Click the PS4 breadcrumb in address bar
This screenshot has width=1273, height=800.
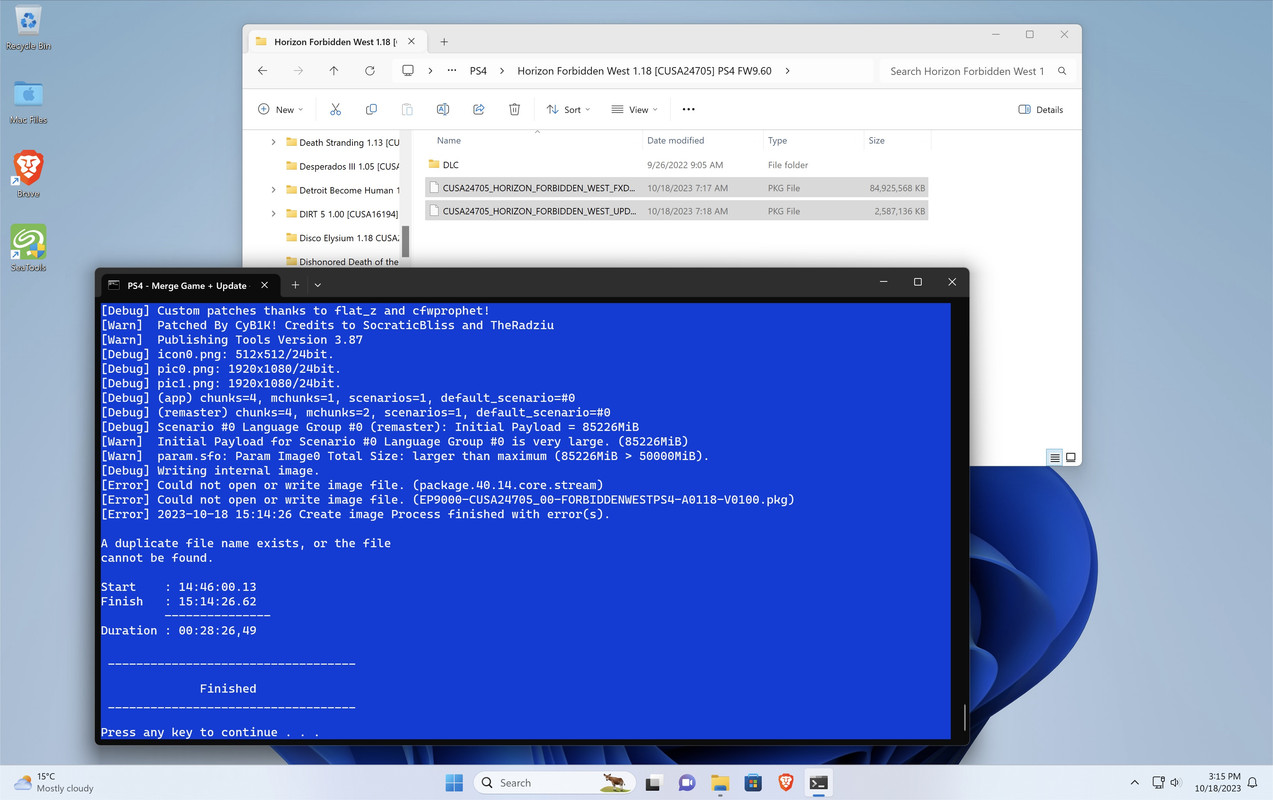point(479,71)
